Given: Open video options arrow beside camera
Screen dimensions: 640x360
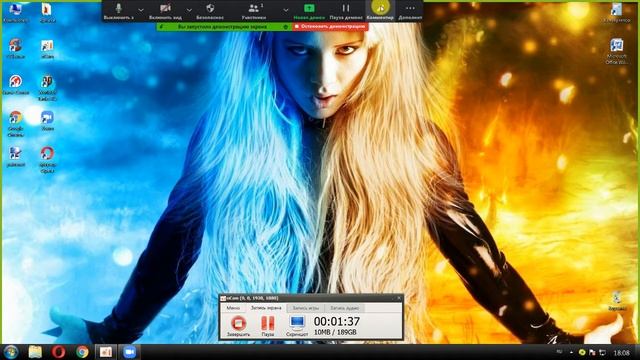Looking at the screenshot, I should [189, 9].
